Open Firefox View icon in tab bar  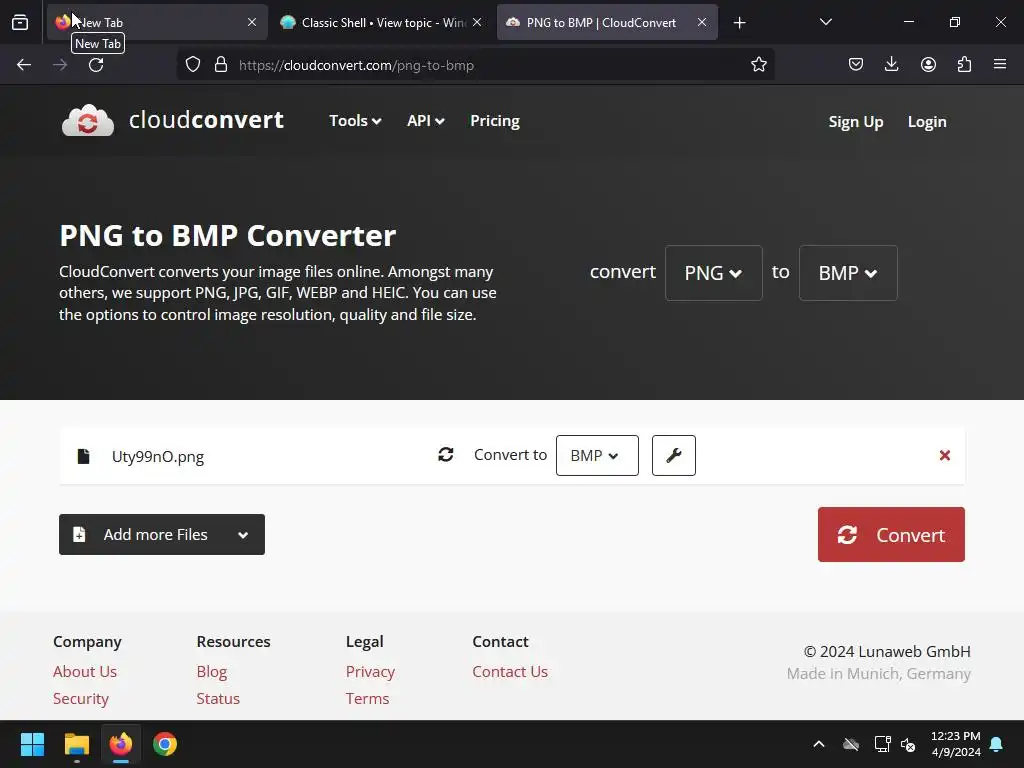coord(20,23)
